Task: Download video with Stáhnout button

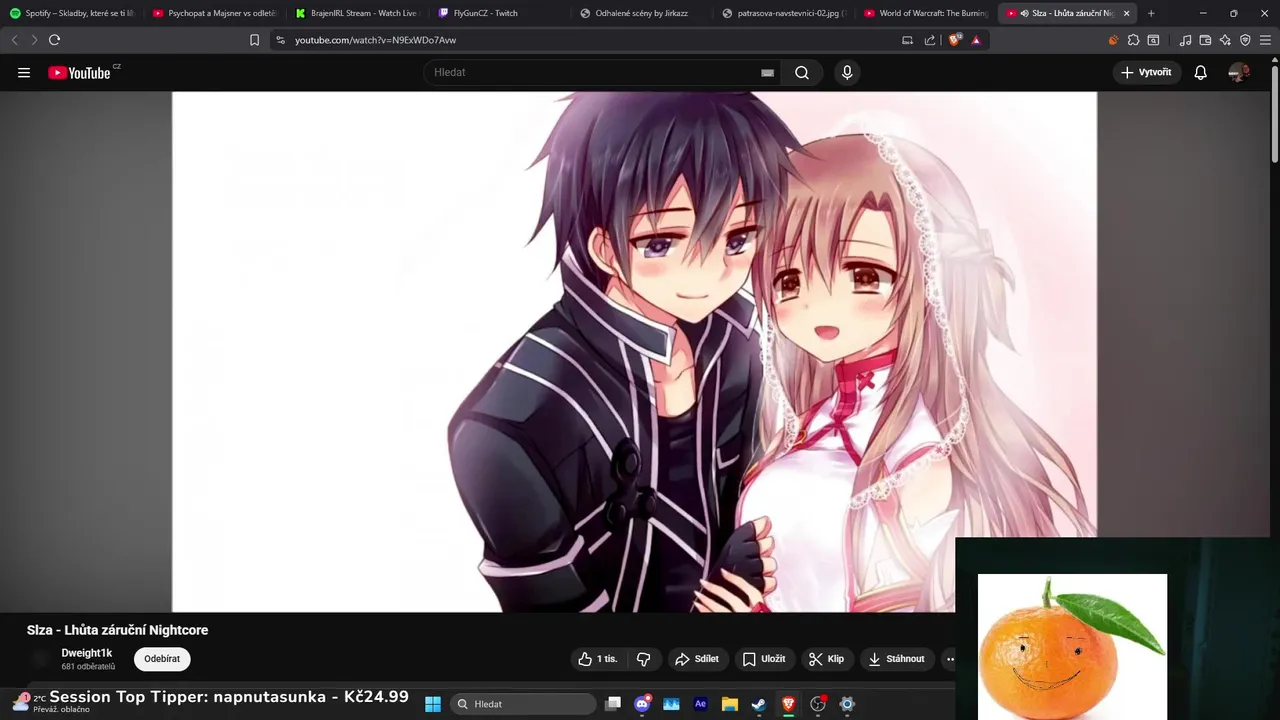Action: tap(896, 659)
